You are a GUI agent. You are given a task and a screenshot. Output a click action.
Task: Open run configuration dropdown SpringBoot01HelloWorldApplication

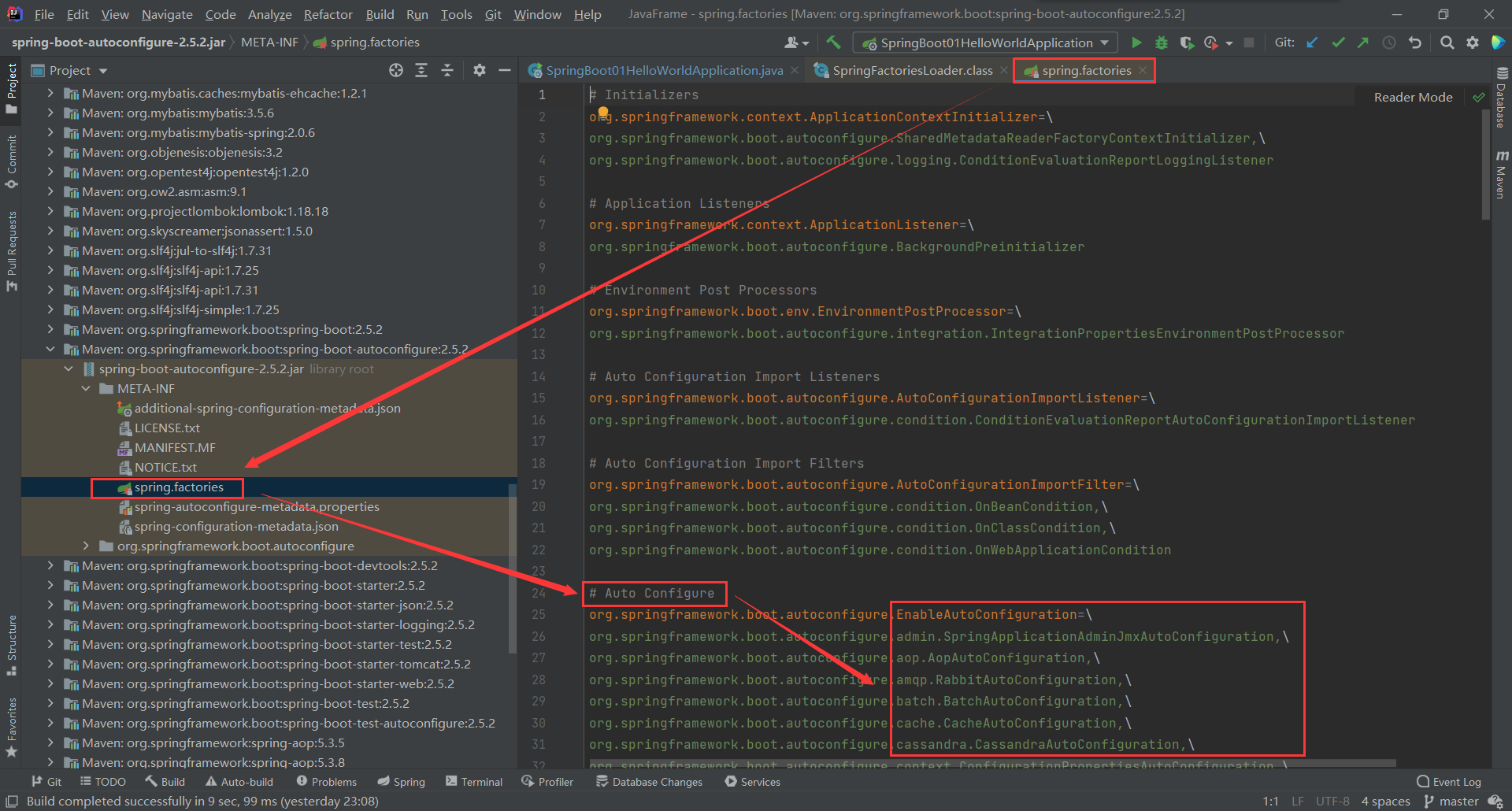(x=986, y=43)
